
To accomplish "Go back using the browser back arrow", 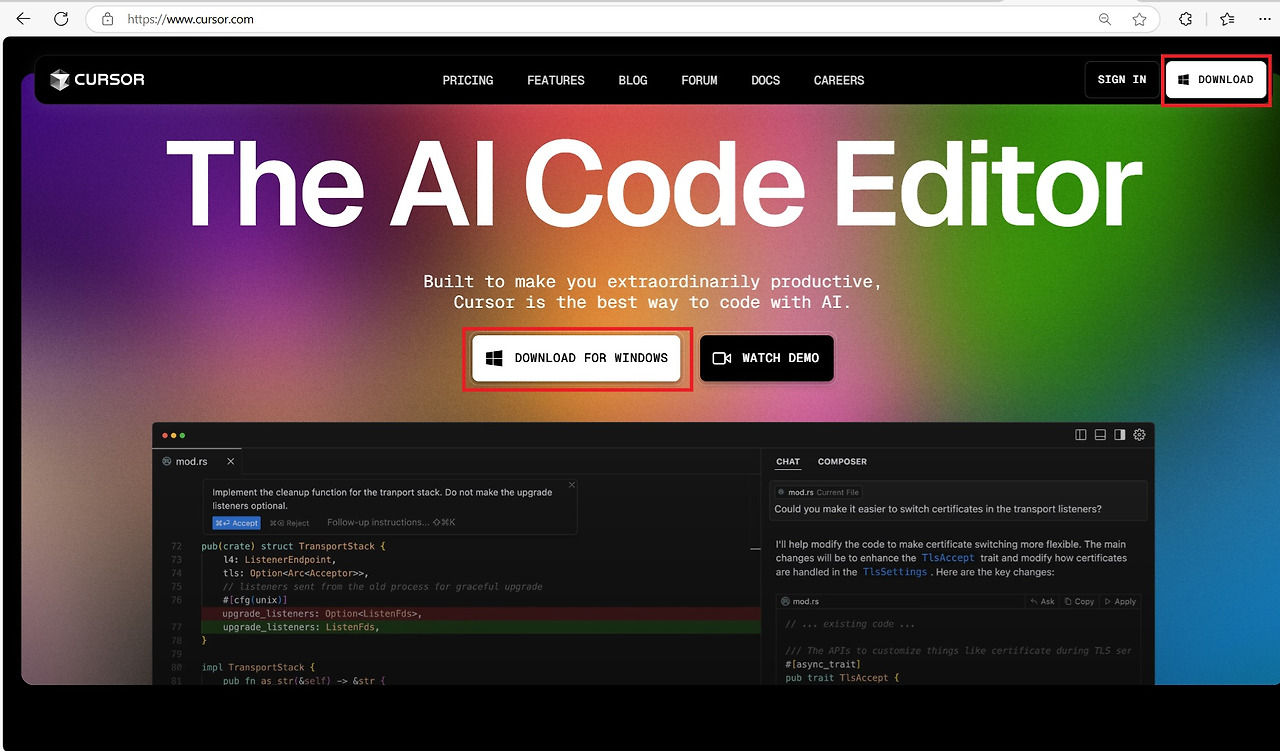I will [x=24, y=19].
